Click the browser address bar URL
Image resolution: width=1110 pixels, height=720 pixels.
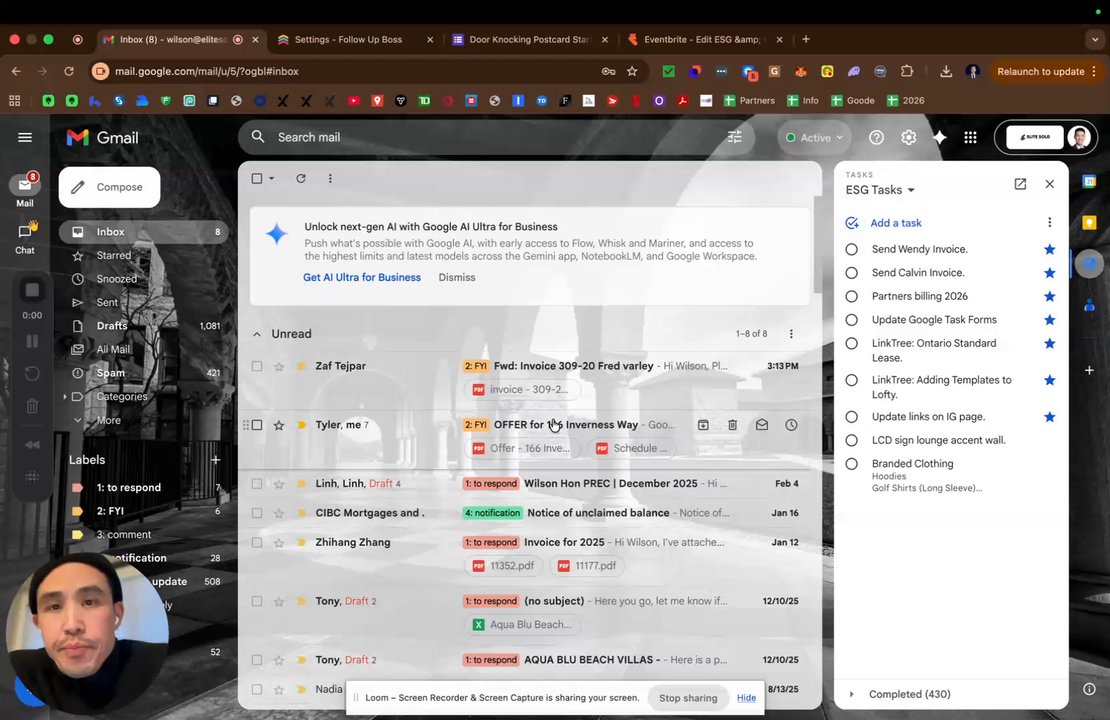tap(207, 72)
